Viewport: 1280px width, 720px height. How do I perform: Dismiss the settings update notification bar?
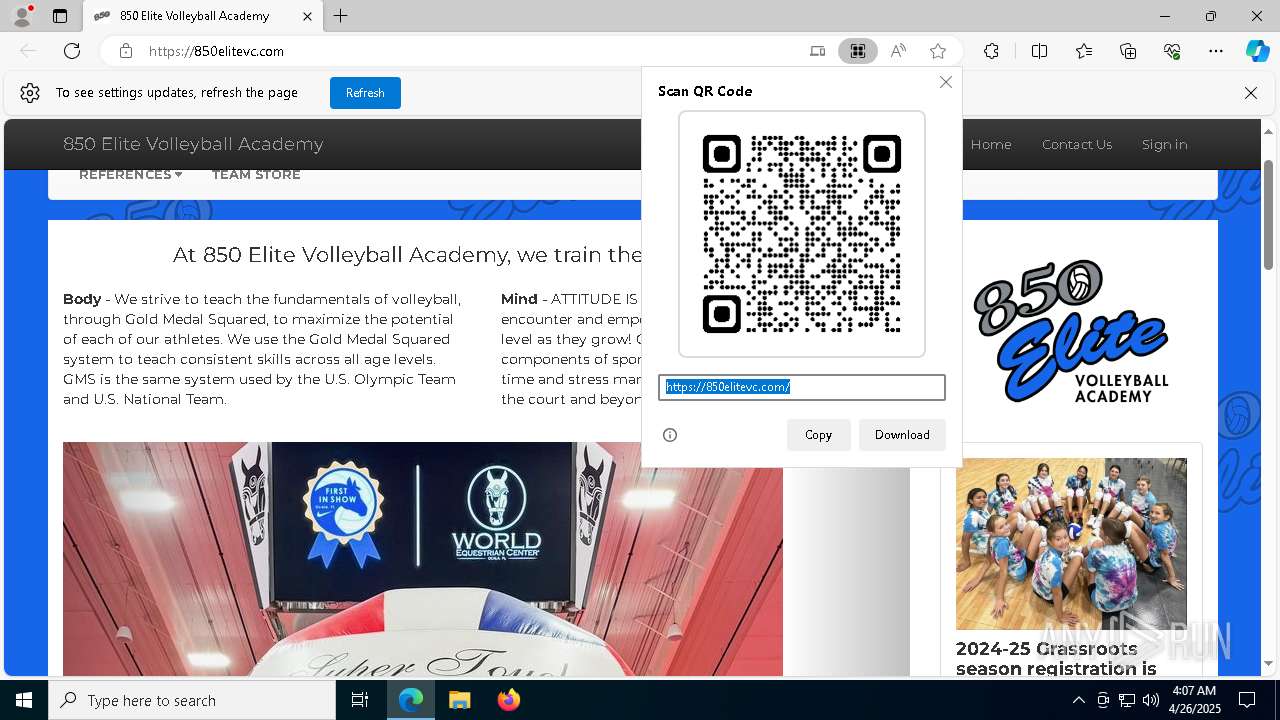[1251, 93]
